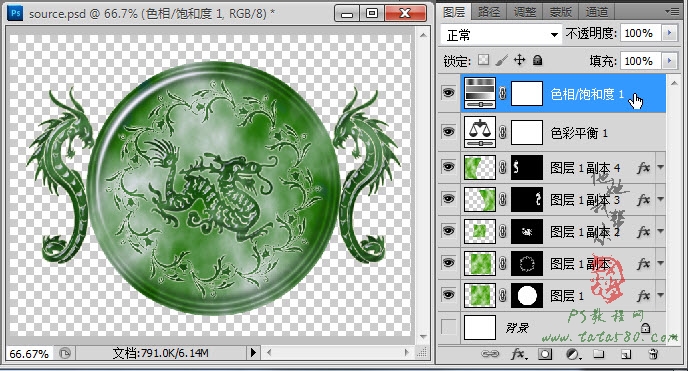Click the status bar preview icon beside 66.67%
This screenshot has width=688, height=371.
click(x=65, y=353)
